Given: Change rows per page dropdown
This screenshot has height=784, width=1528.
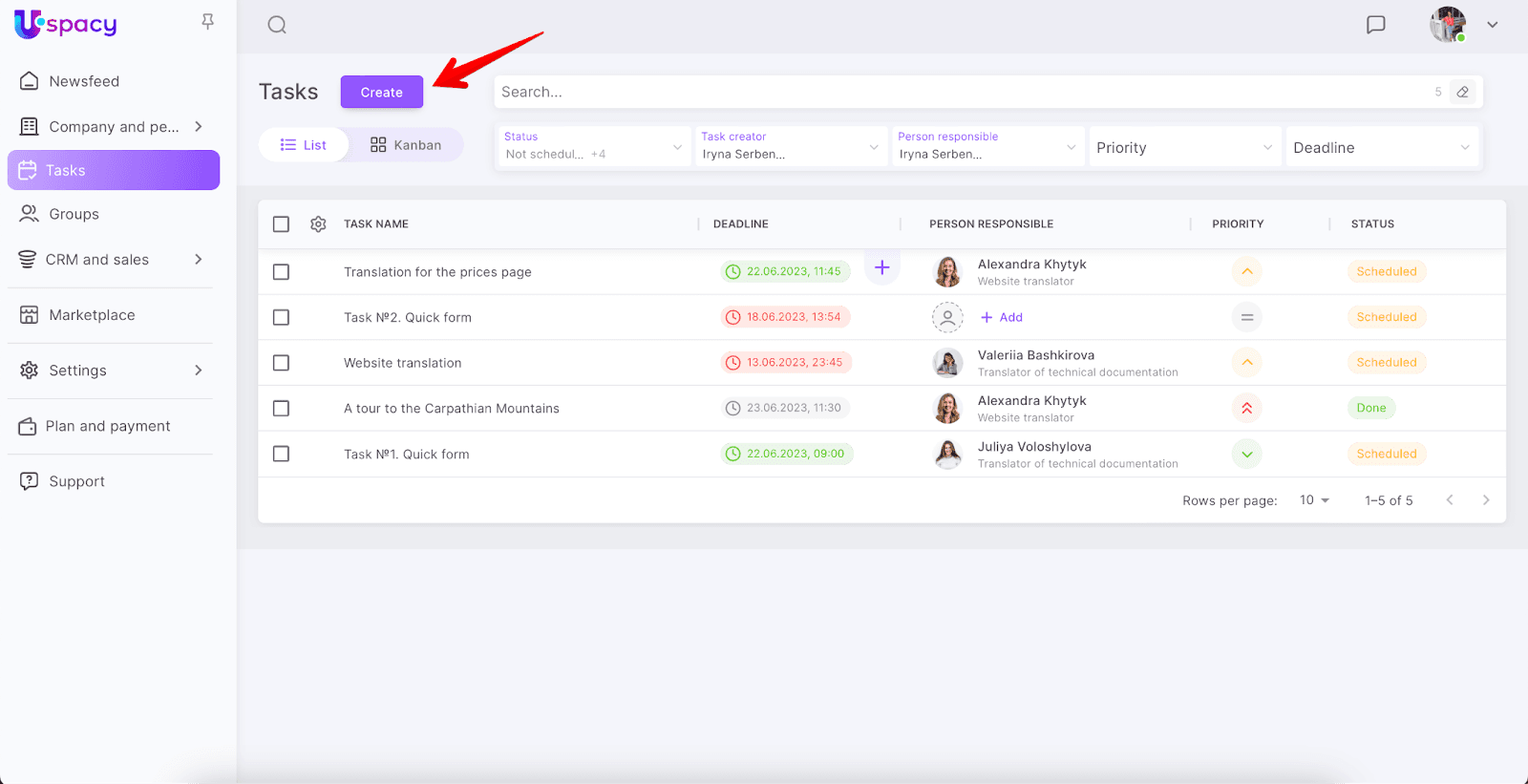Looking at the screenshot, I should pyautogui.click(x=1314, y=500).
